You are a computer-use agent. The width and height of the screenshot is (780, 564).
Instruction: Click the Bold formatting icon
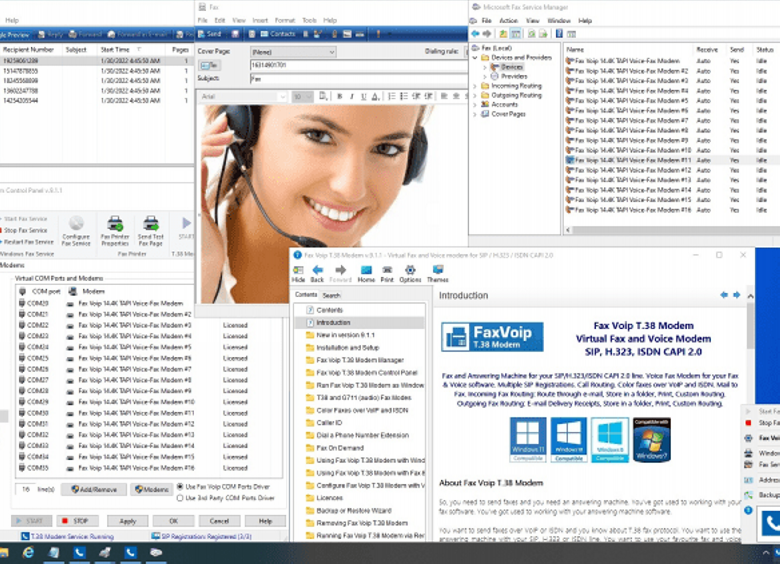coord(339,96)
